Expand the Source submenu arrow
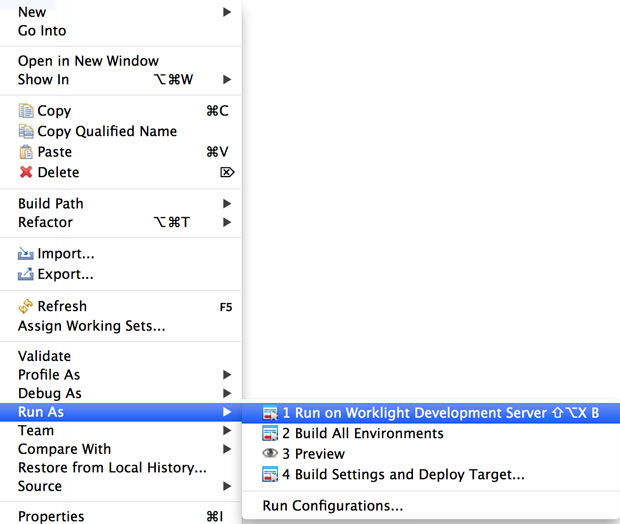This screenshot has width=620, height=524. [227, 486]
